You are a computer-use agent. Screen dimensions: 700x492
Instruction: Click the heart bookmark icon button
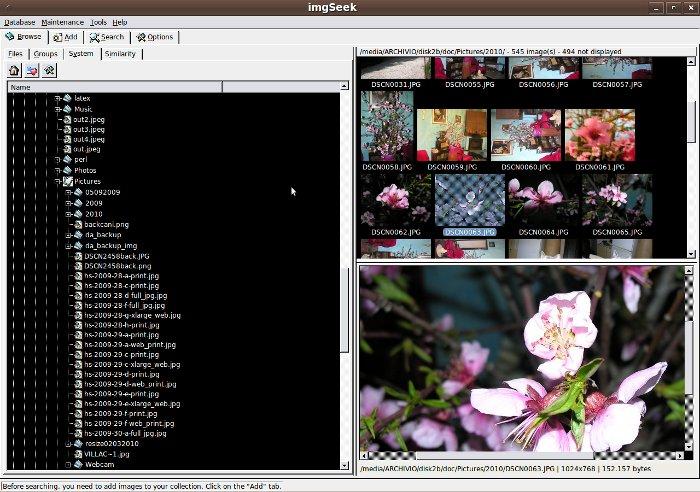point(32,70)
